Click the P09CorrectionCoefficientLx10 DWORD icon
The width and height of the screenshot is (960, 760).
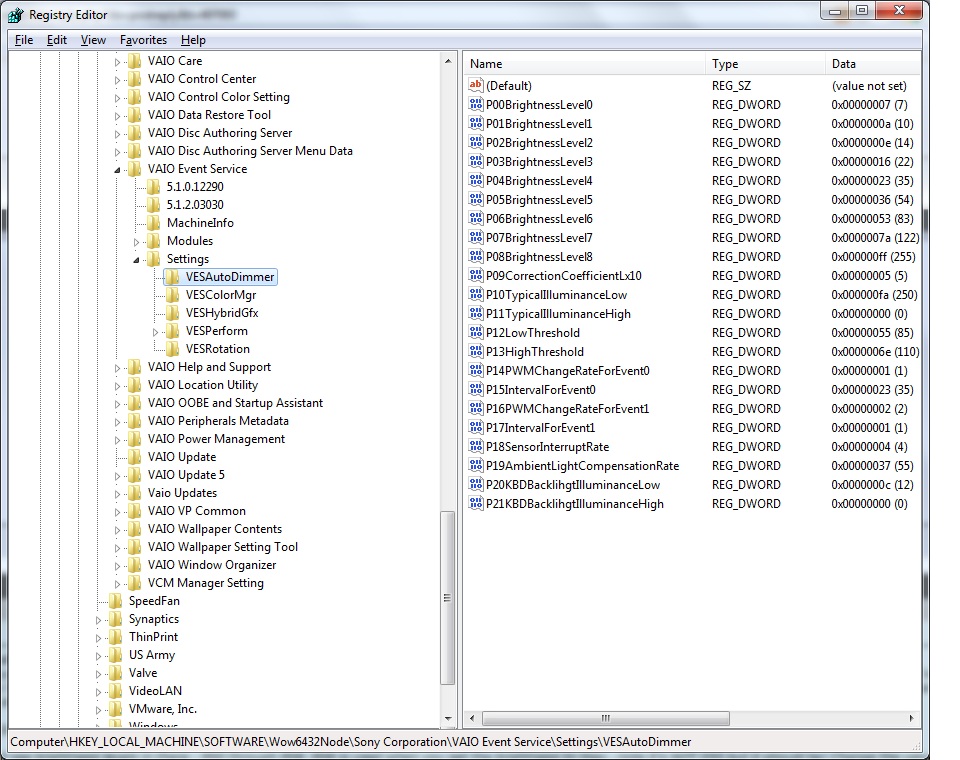coord(476,275)
